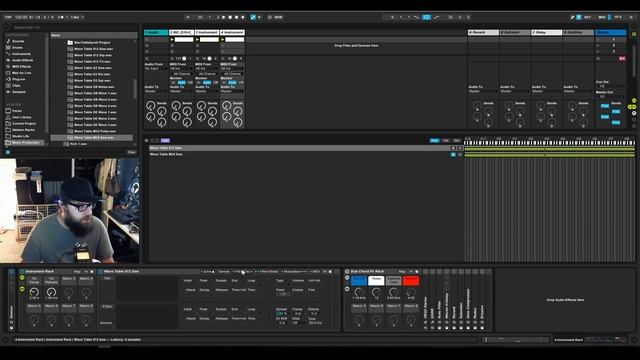Click the TAP tempo button
The image size is (640, 360).
point(8,17)
